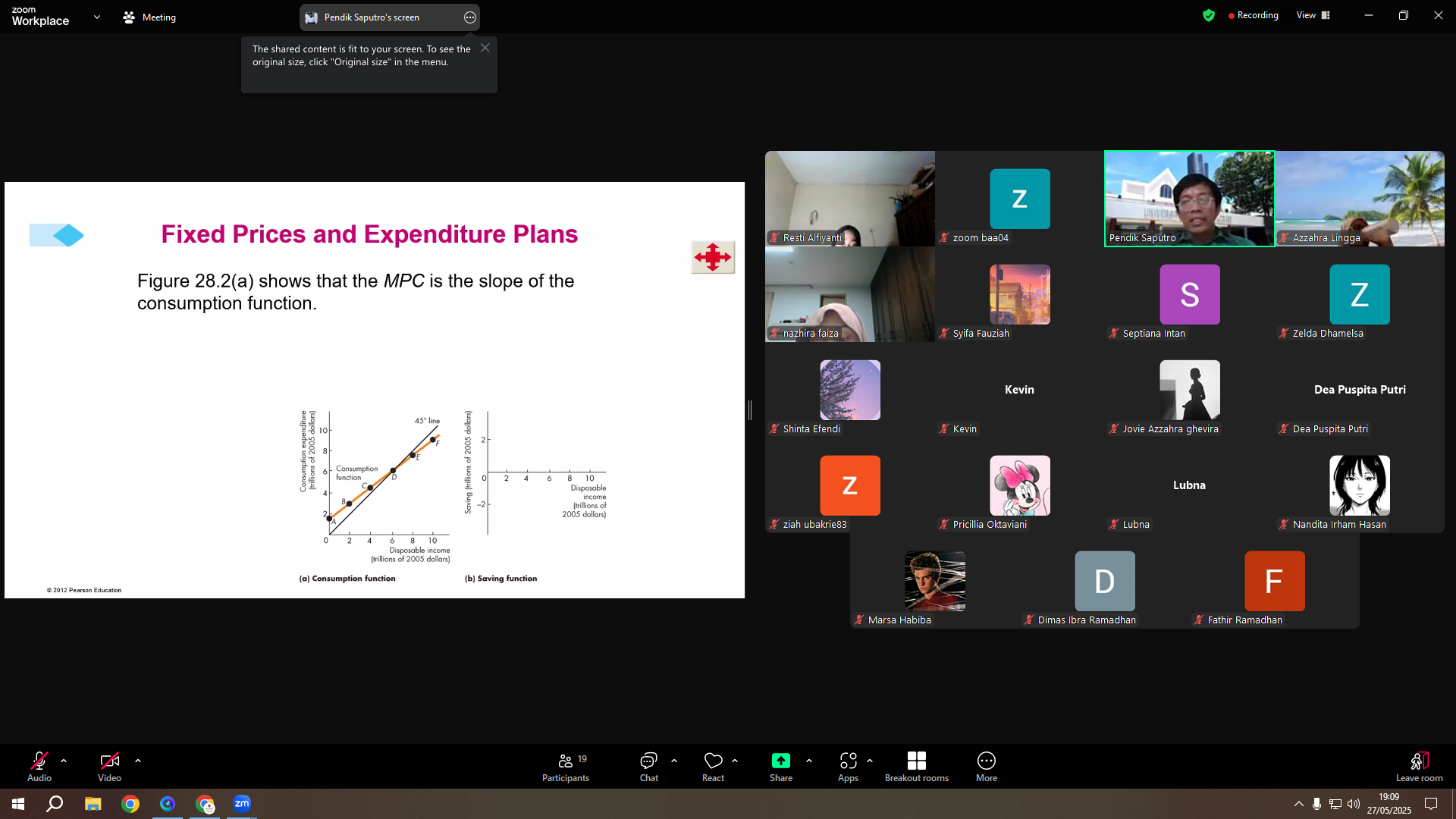Click the Recording indicator
1456x819 pixels.
(x=1254, y=15)
